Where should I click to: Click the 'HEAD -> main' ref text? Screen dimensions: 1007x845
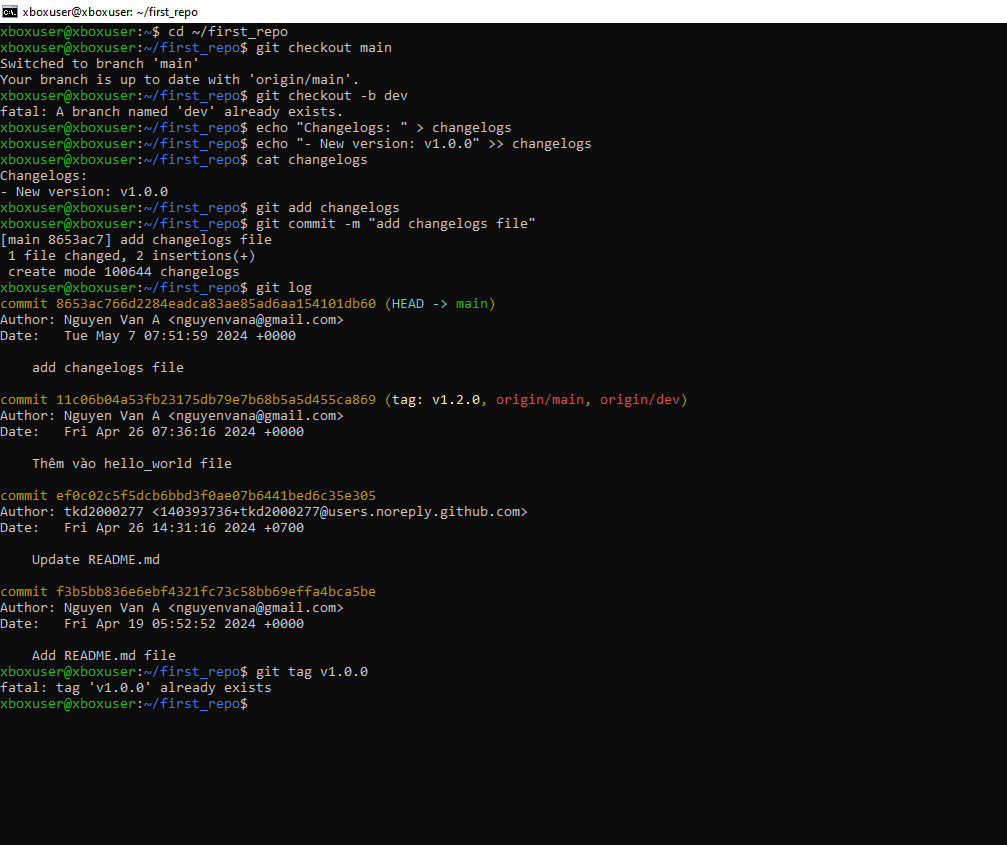click(440, 304)
